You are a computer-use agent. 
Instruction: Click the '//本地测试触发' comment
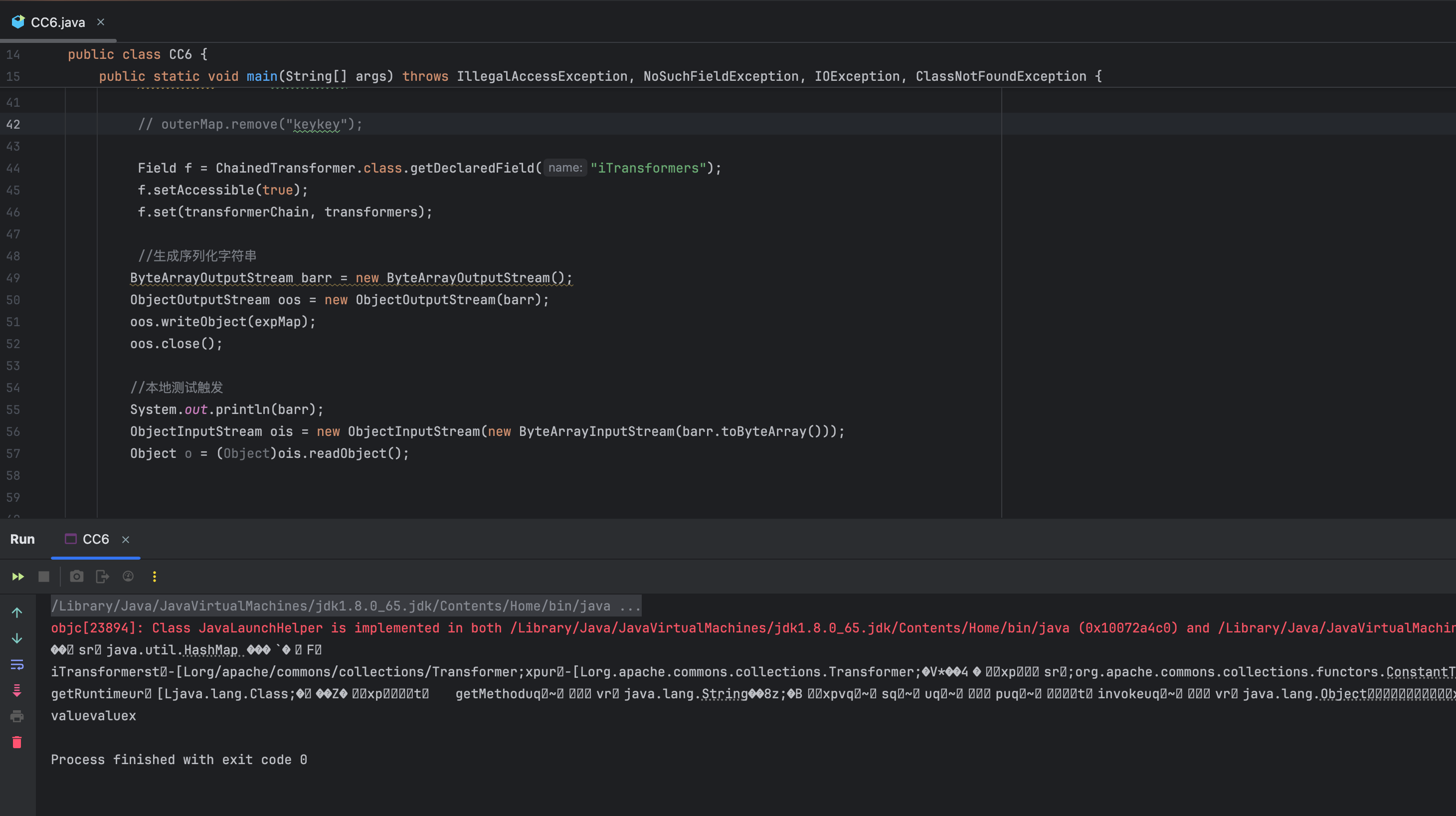[x=177, y=388]
